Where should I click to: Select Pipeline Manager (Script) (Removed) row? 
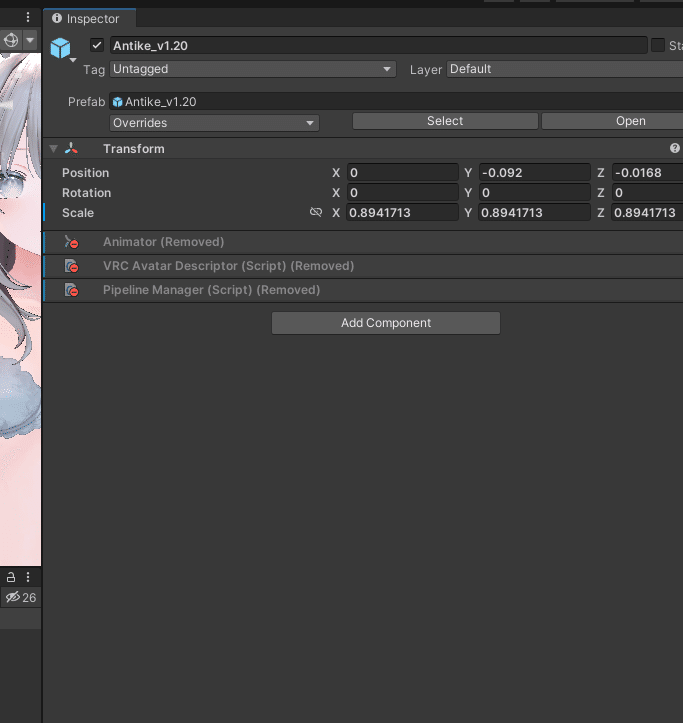363,290
